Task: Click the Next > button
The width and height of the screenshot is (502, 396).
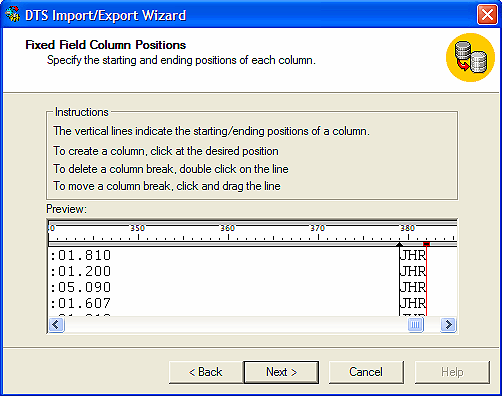Action: pyautogui.click(x=281, y=372)
